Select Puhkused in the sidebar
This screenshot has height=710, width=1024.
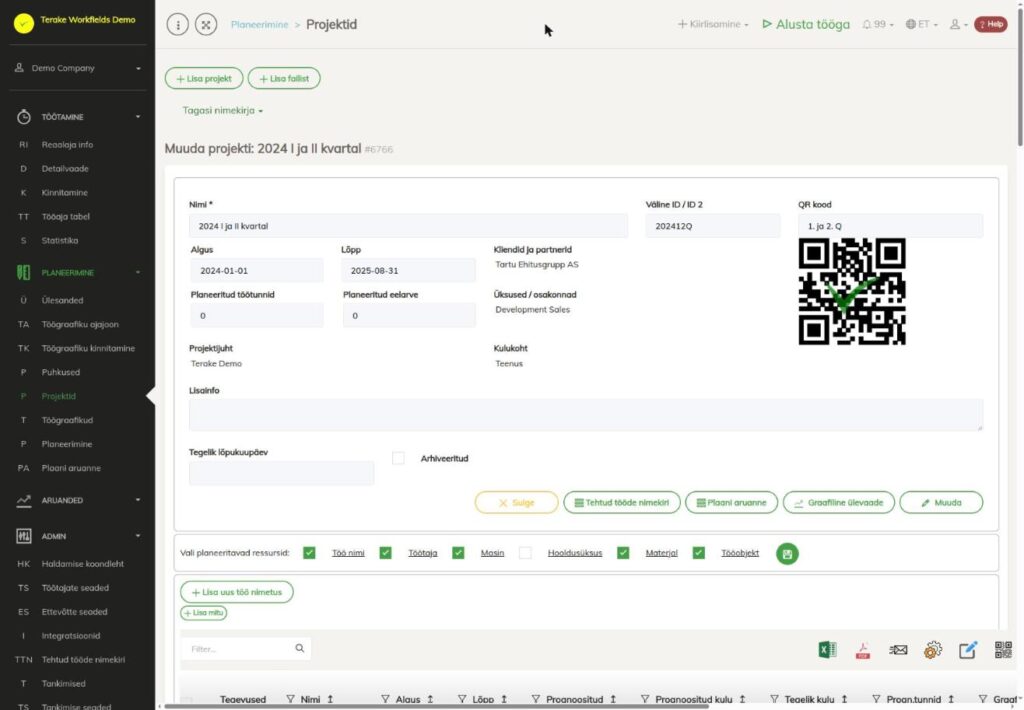tap(61, 372)
